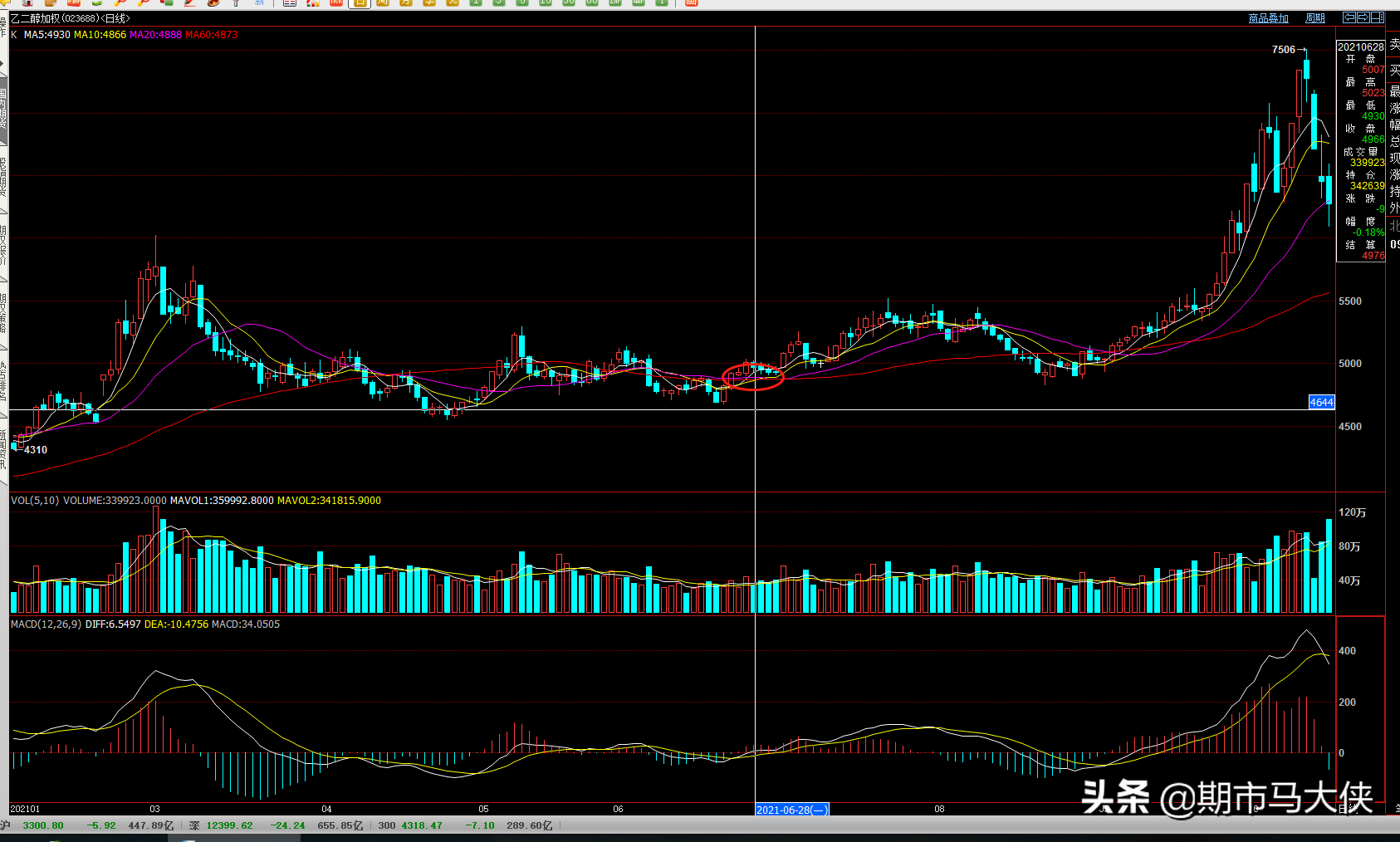
Task: Click the 2021-06-28 cursor date tag
Action: [x=792, y=810]
